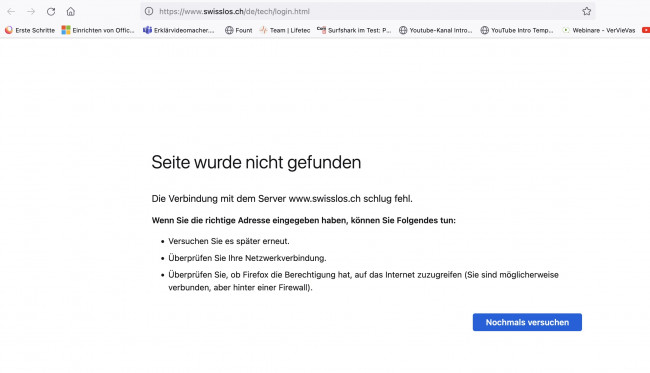Open the site information icon in the address bar
This screenshot has width=650, height=373.
tap(149, 12)
